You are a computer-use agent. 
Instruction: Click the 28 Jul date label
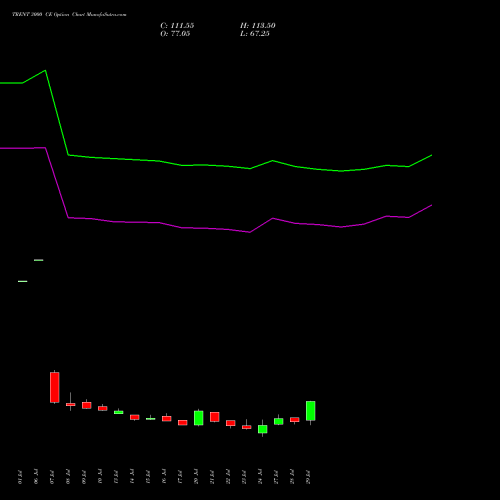point(292,477)
